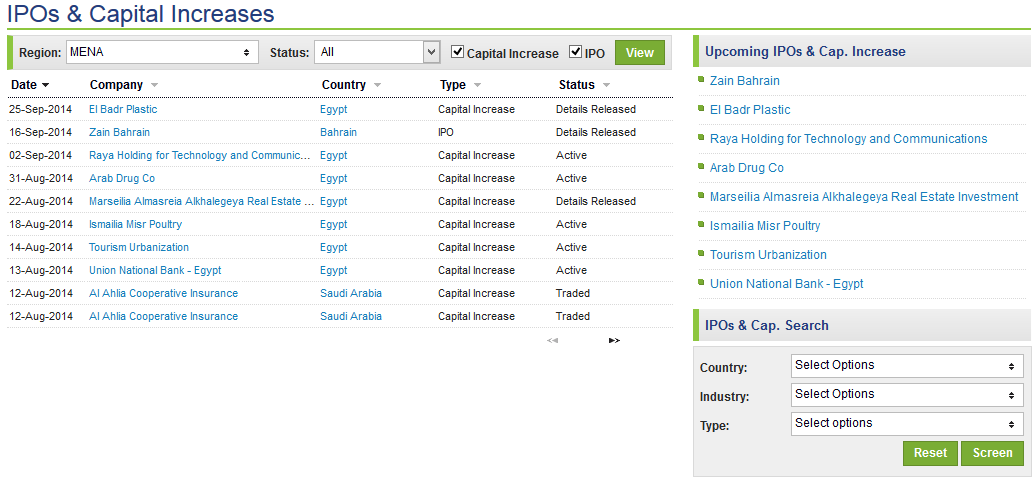Viewport: 1034px width, 482px height.
Task: Select the 18-Aug-2014 date cell
Action: (x=41, y=225)
